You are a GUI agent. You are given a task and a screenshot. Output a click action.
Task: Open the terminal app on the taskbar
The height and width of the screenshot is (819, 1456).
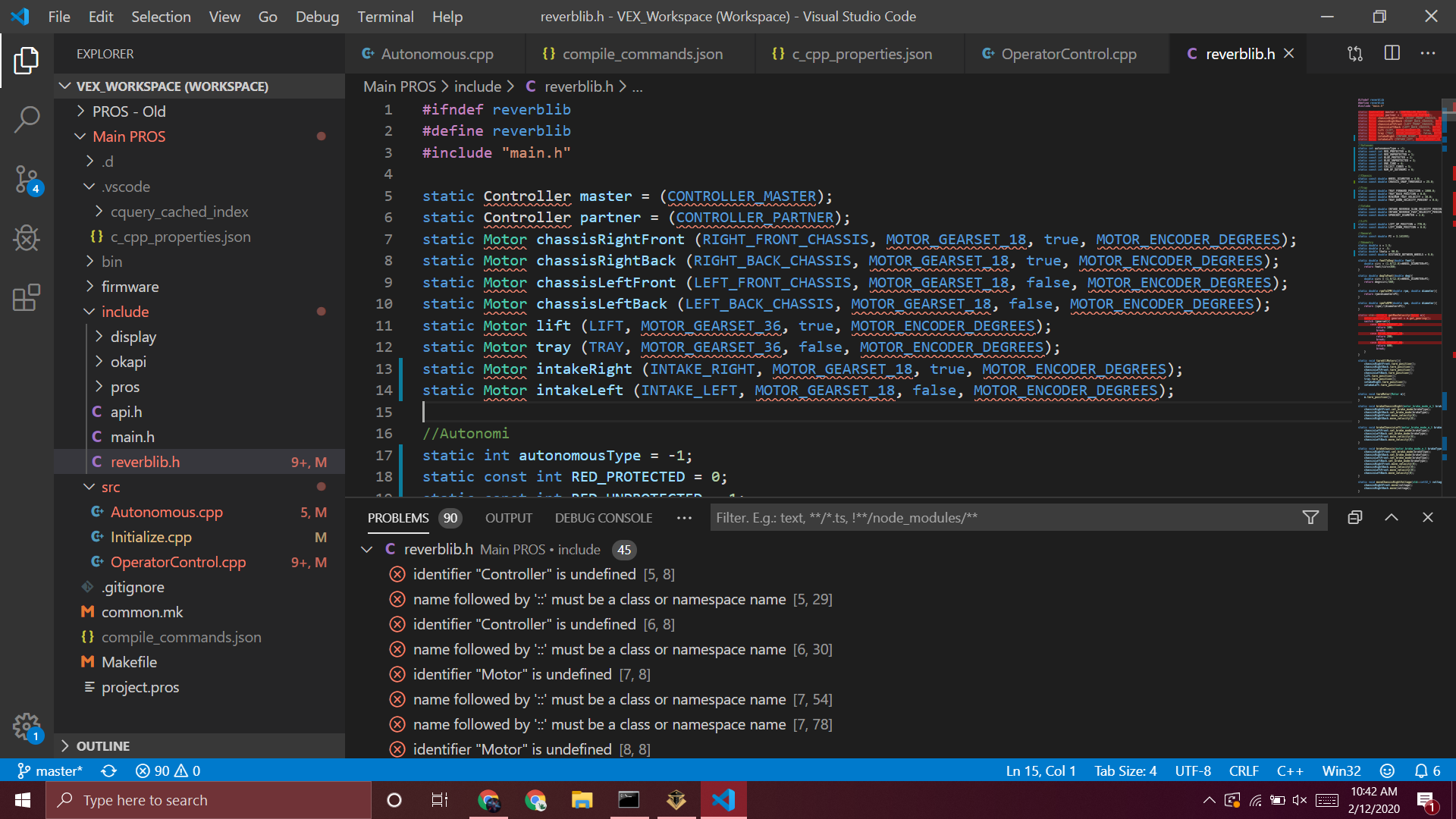click(629, 800)
